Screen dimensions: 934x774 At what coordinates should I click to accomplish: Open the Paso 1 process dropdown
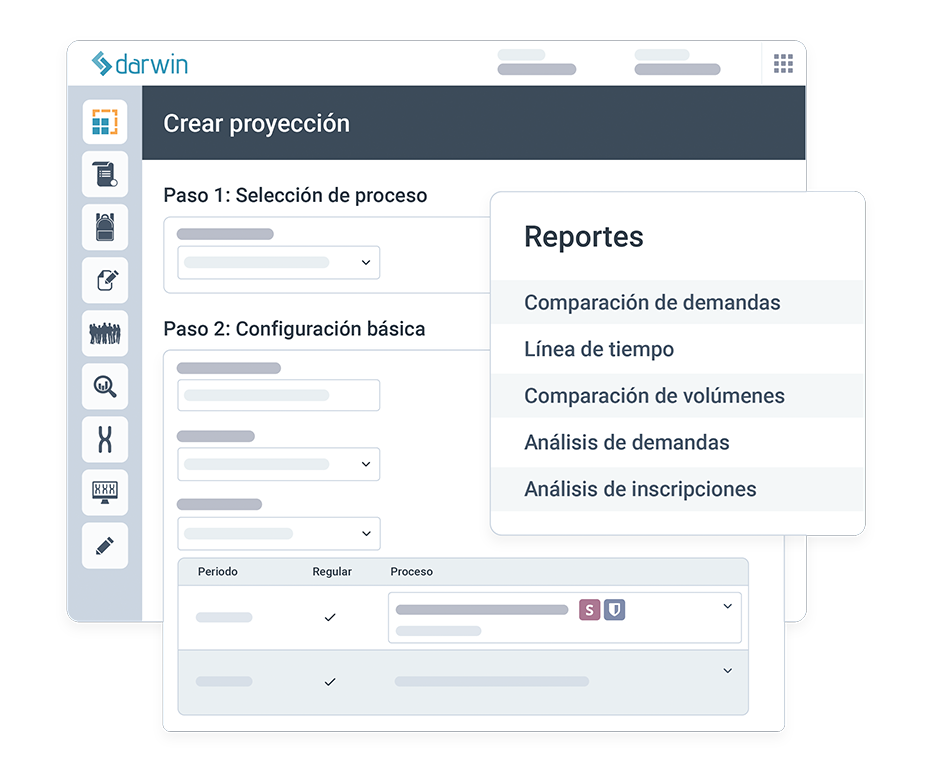coord(279,262)
